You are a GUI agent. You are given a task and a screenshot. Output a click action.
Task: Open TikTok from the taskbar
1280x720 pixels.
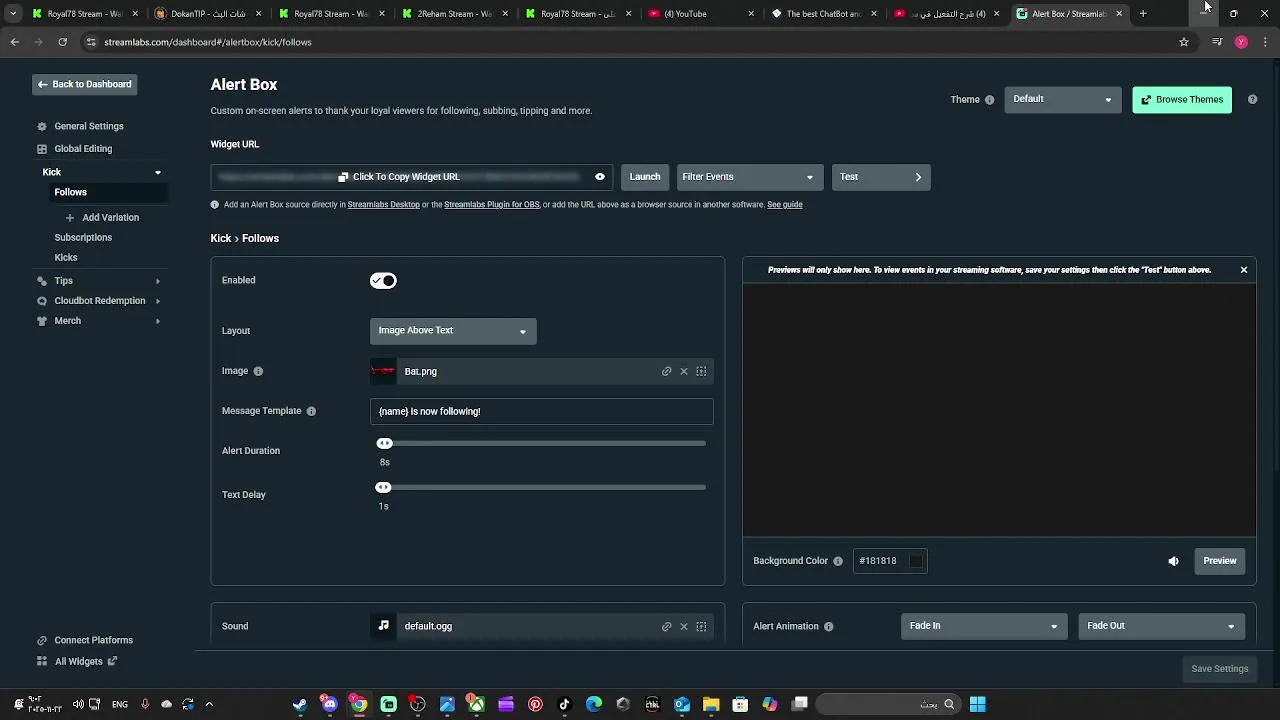pyautogui.click(x=565, y=704)
